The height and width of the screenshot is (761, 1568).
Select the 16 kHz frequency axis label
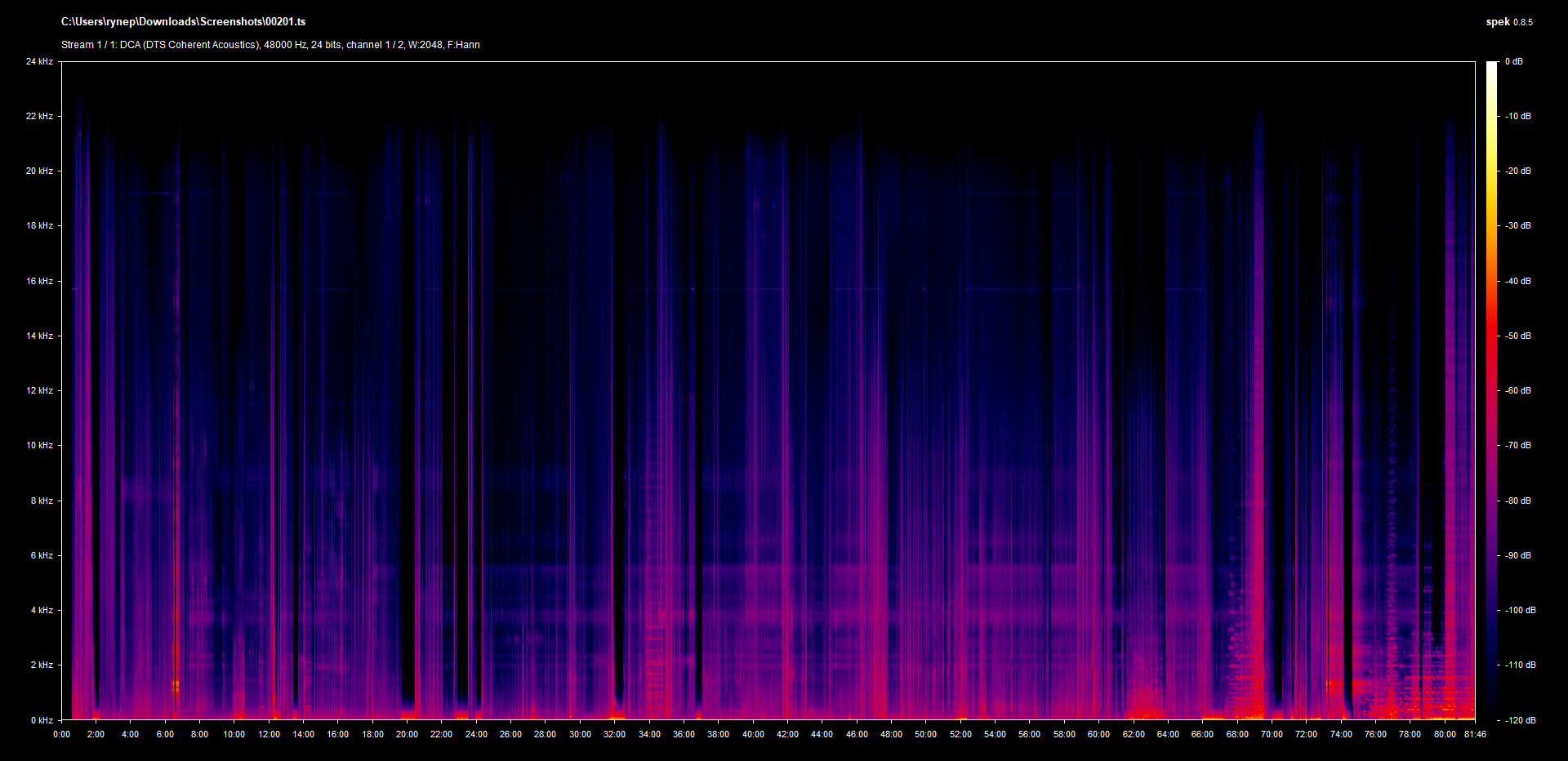[39, 281]
